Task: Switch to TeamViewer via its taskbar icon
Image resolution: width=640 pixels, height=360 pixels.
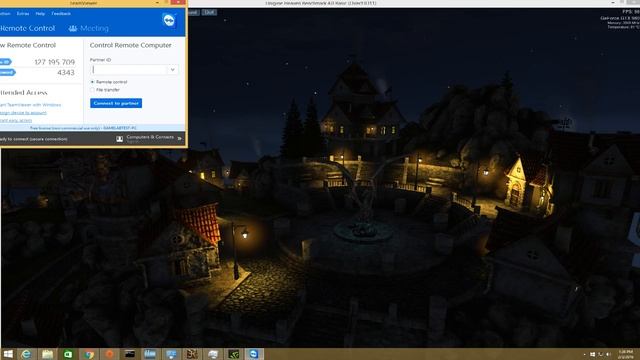Action: 254,354
